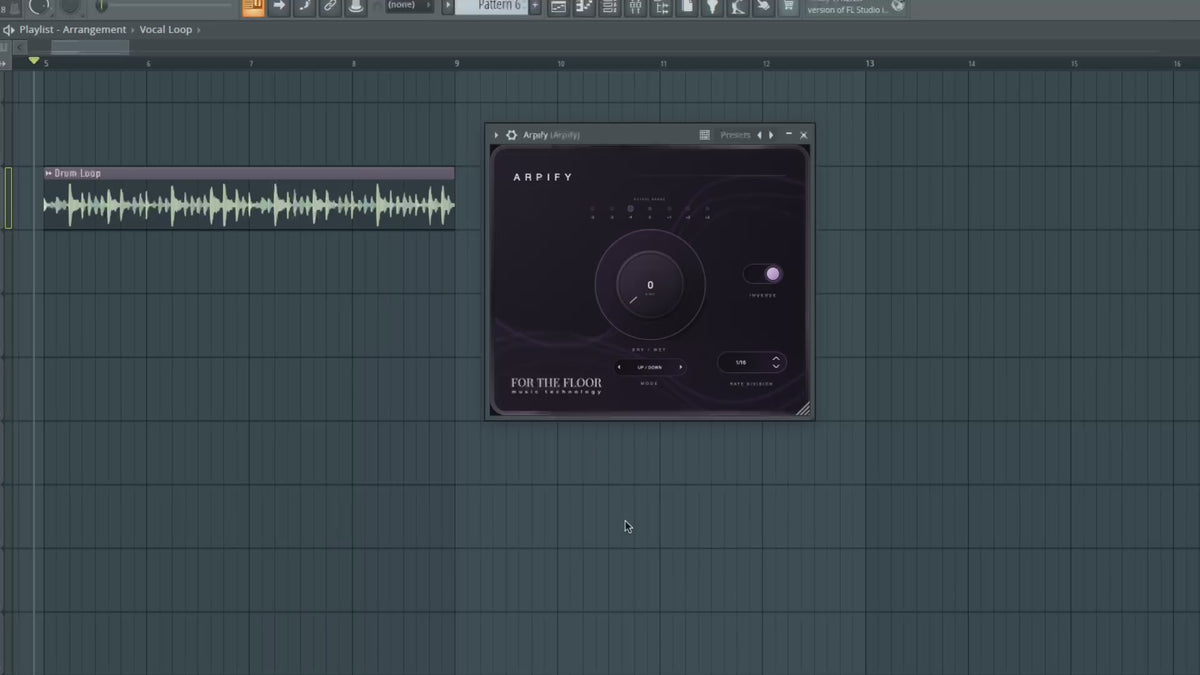1200x675 pixels.
Task: Click the Drum Loop audio waveform
Action: (249, 205)
